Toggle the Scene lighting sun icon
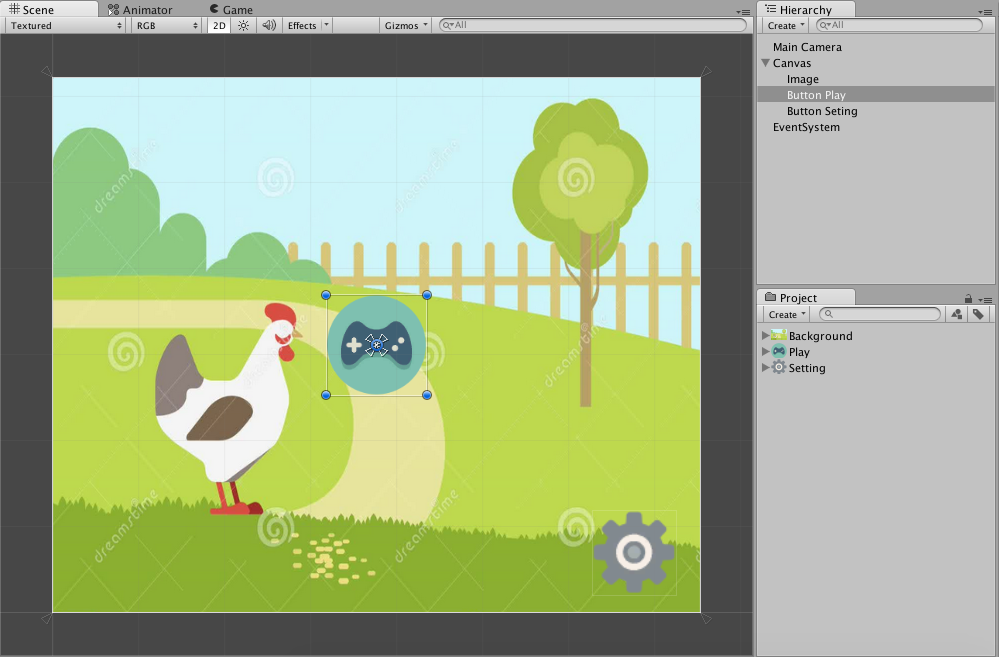This screenshot has height=657, width=999. (x=243, y=25)
